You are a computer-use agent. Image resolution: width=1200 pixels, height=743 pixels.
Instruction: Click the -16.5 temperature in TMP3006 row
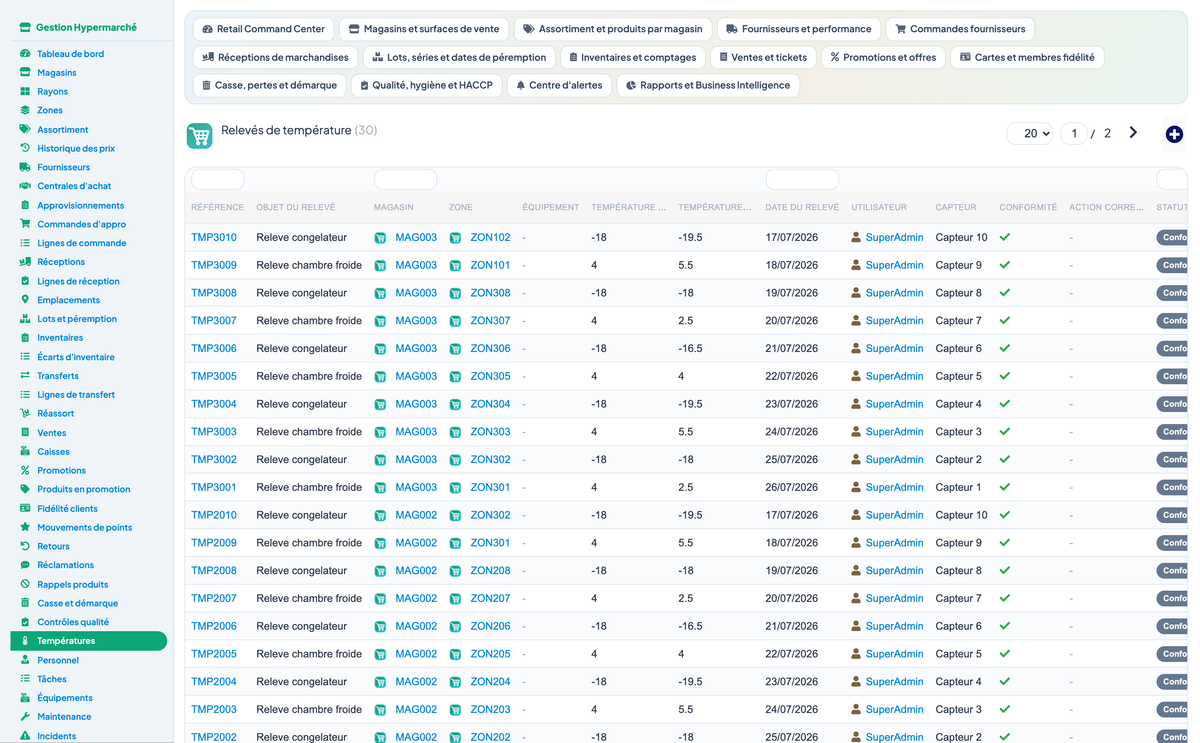(x=690, y=349)
